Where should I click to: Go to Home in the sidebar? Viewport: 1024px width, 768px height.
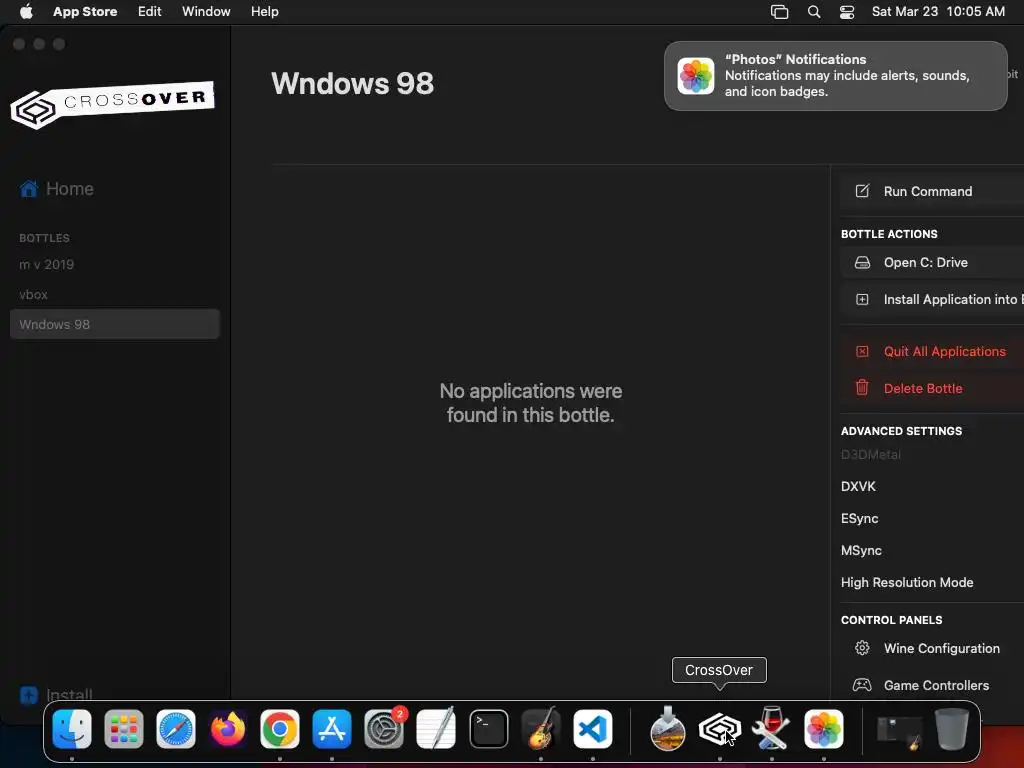coord(57,189)
